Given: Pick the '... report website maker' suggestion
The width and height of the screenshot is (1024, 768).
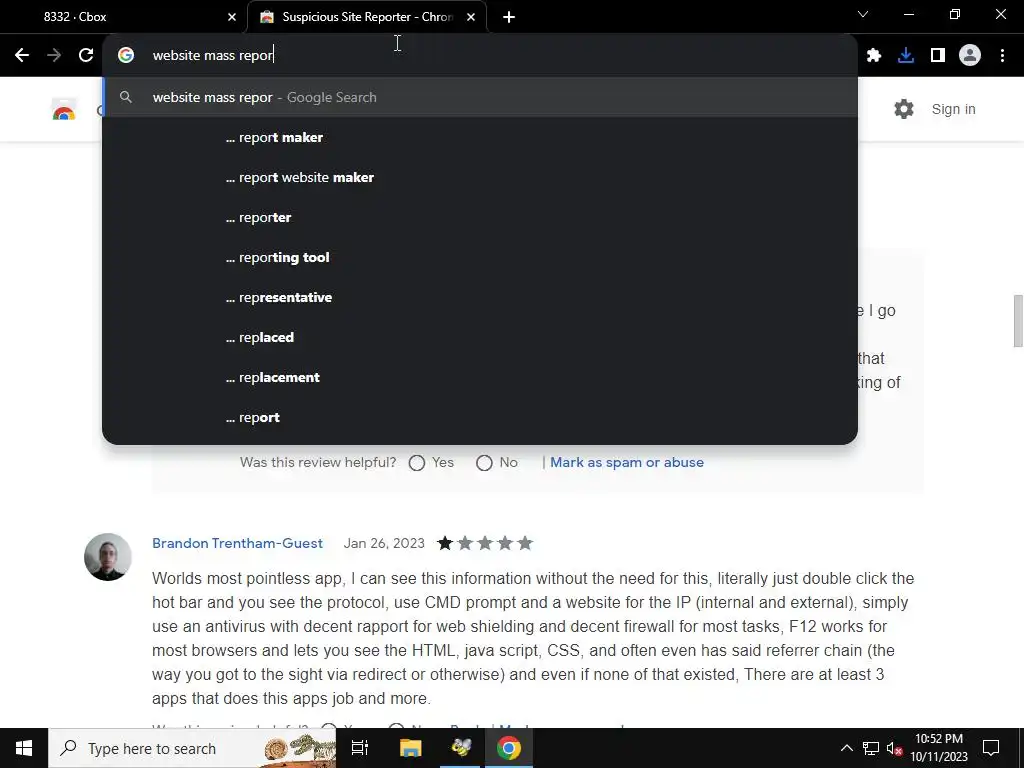Looking at the screenshot, I should [x=480, y=178].
